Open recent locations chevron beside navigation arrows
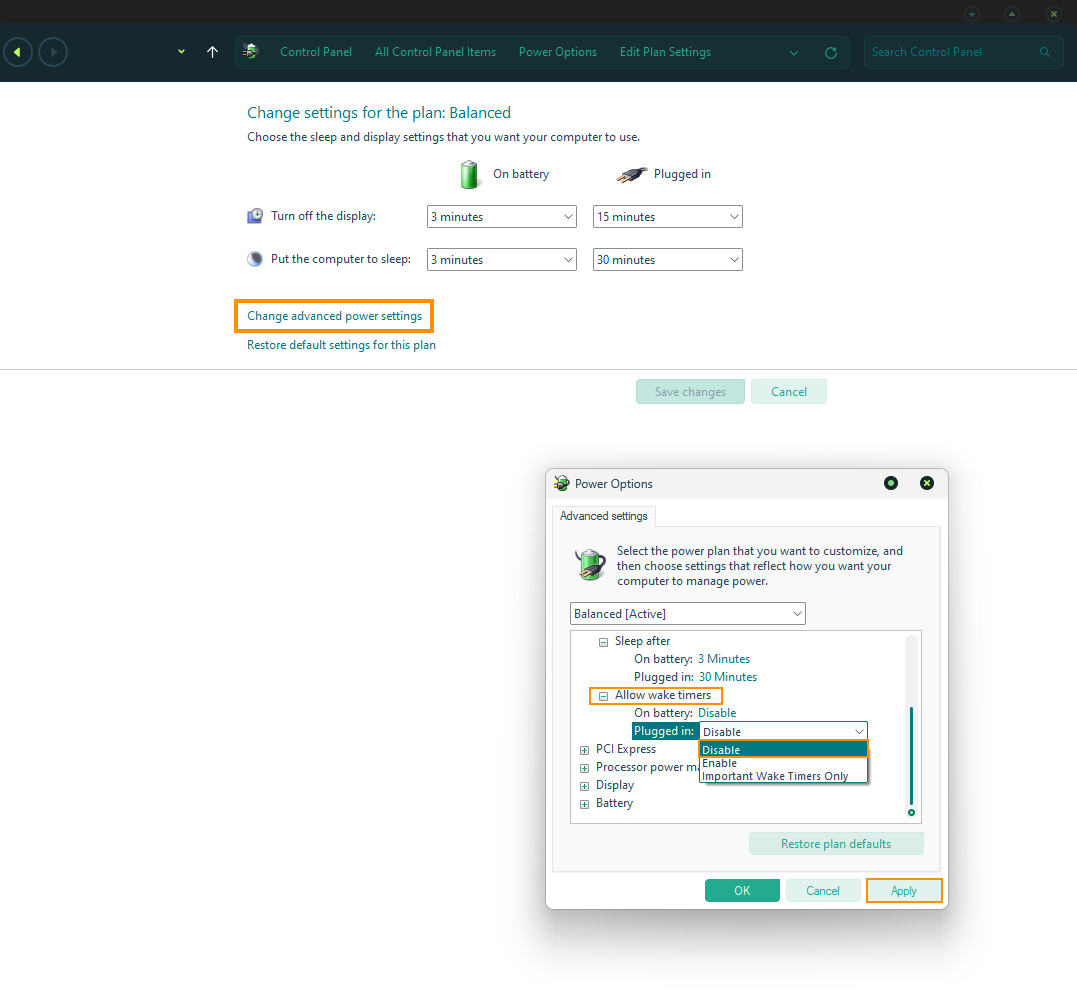Image resolution: width=1077 pixels, height=993 pixels. pos(181,52)
